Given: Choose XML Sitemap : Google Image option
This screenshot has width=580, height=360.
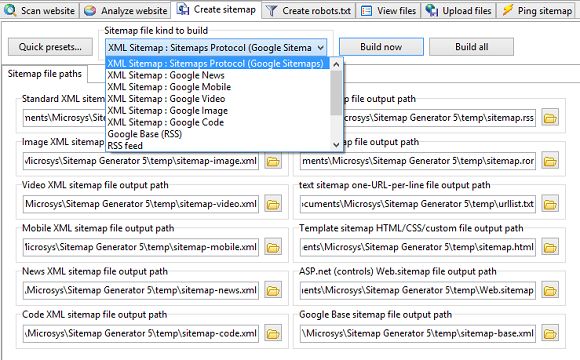Looking at the screenshot, I should pos(218,111).
